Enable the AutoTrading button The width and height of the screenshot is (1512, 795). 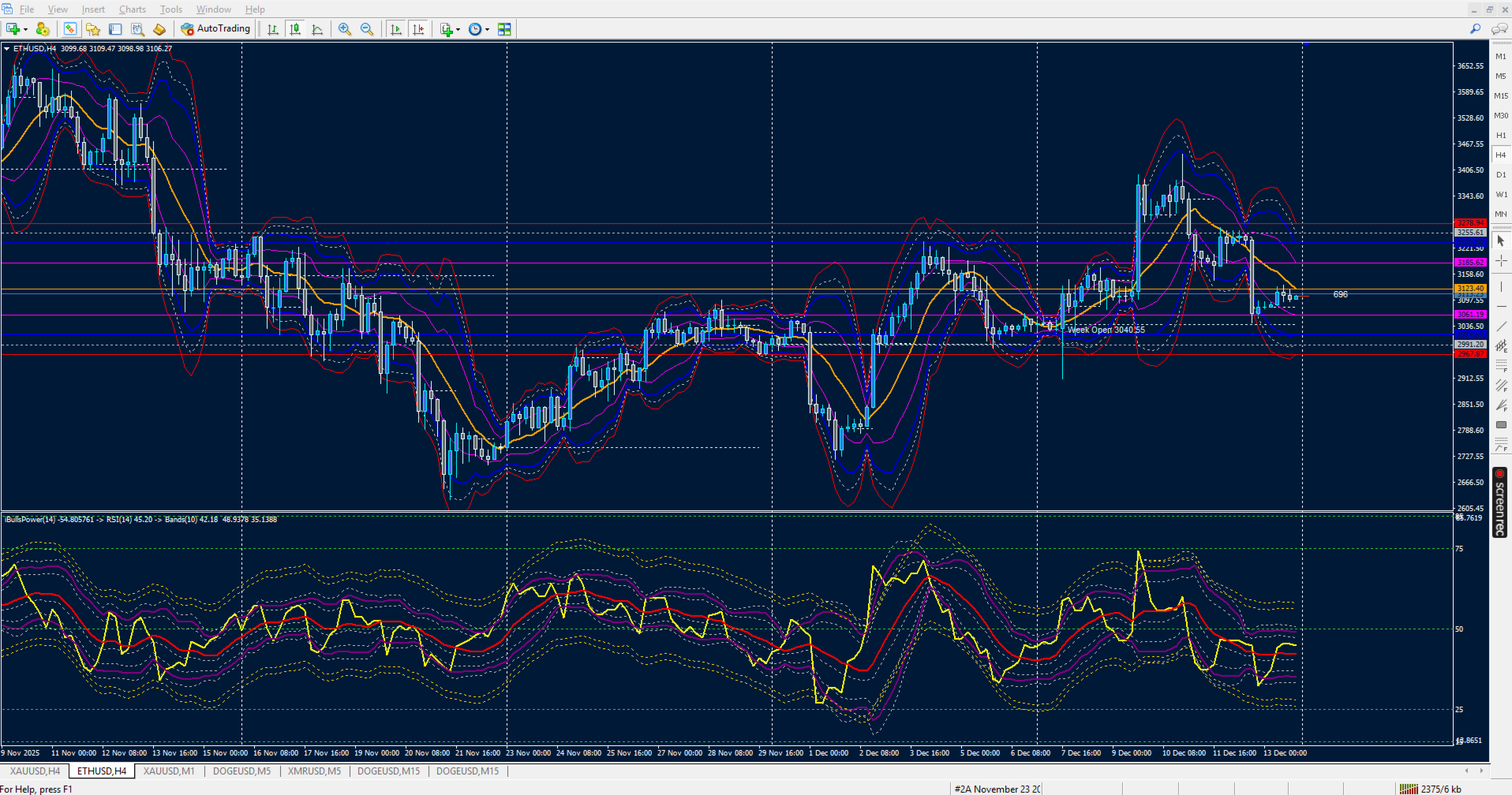215,29
